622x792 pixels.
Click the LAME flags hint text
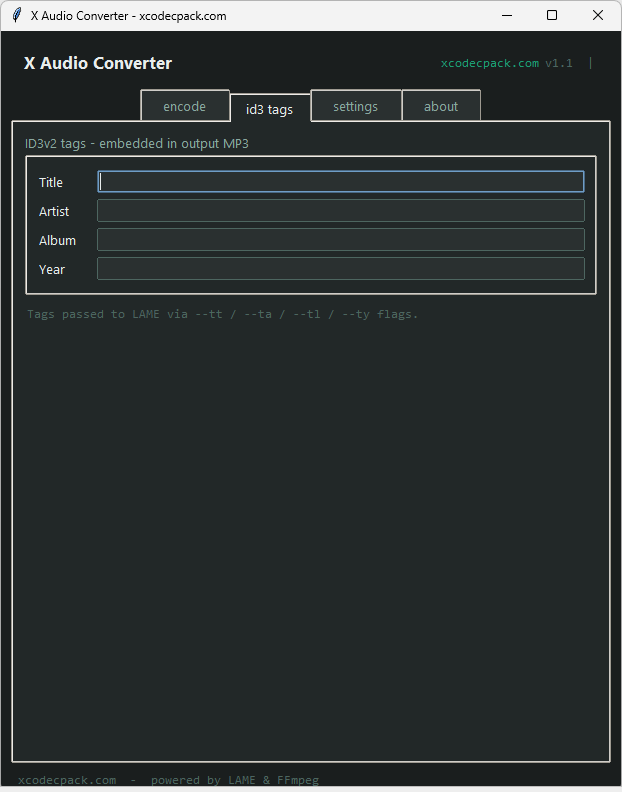point(222,314)
